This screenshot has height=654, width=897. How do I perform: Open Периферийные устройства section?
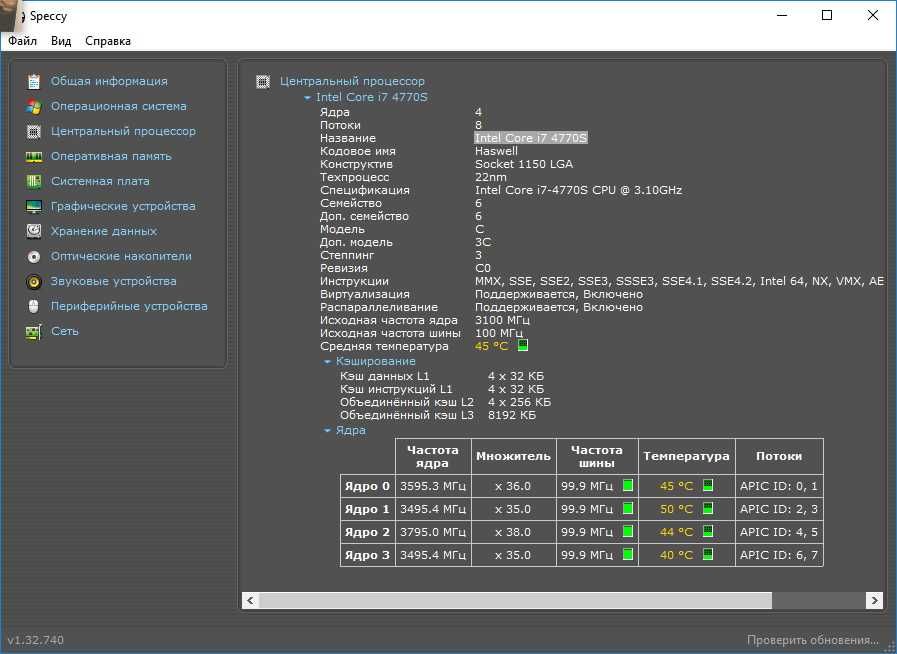(x=129, y=306)
